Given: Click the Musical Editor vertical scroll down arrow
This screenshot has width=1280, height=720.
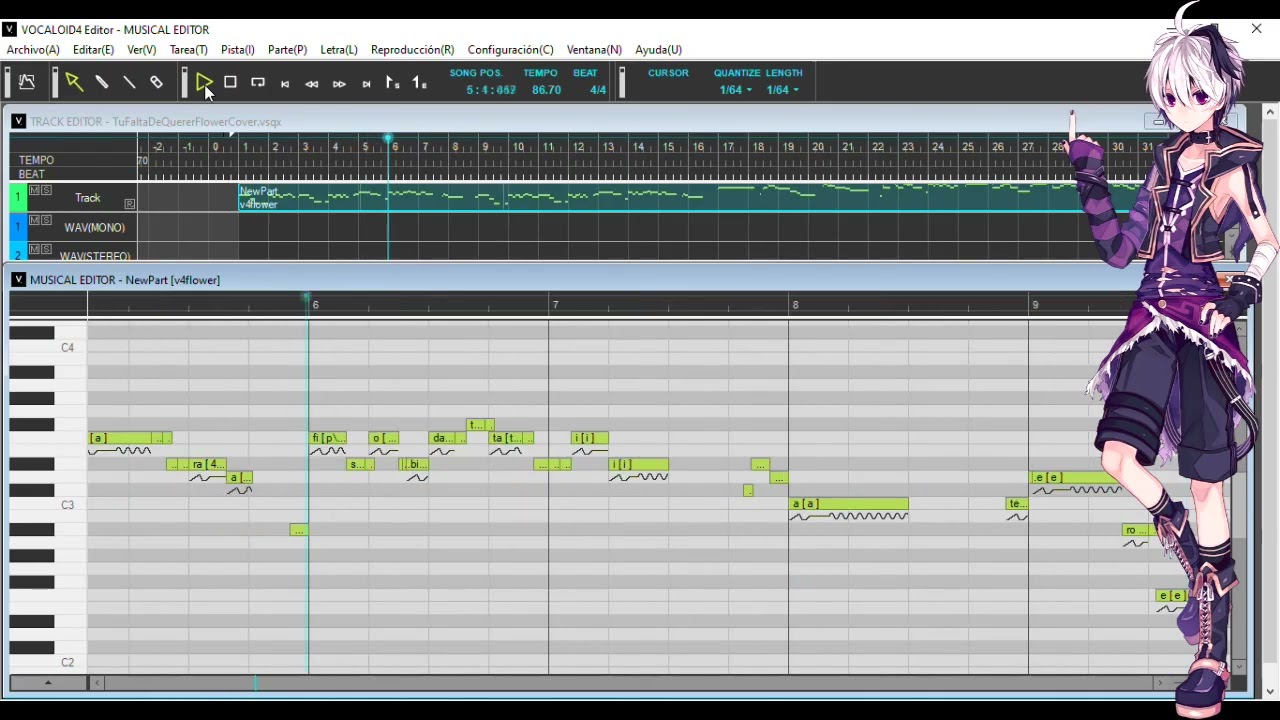Looking at the screenshot, I should (1240, 666).
